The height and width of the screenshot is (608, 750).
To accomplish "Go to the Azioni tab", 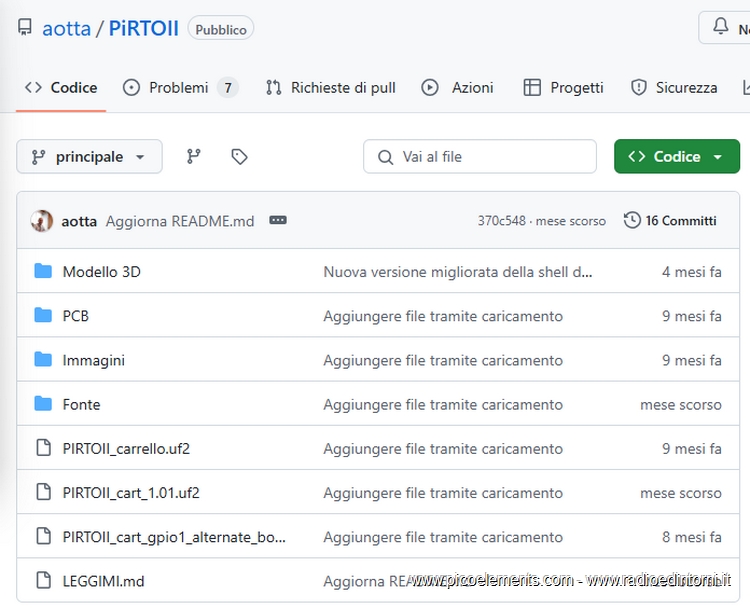I will pos(457,88).
